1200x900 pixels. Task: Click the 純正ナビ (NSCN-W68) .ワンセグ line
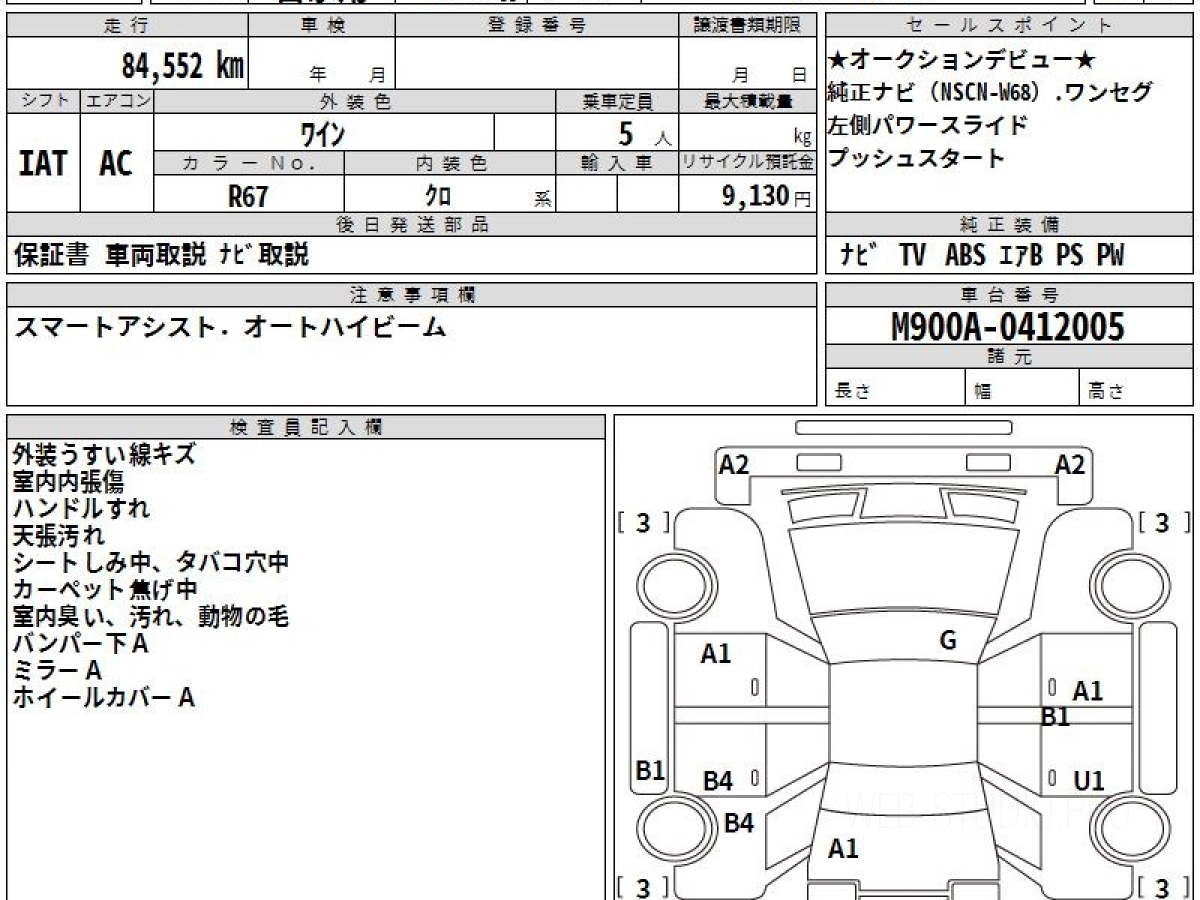pyautogui.click(x=991, y=93)
